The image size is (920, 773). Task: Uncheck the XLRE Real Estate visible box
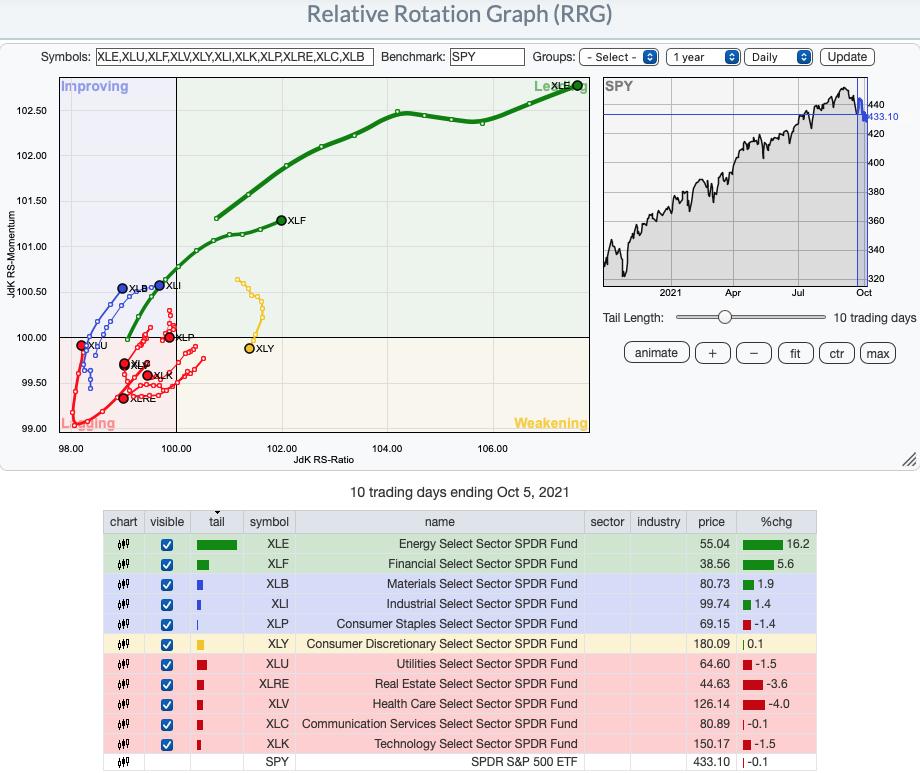click(x=167, y=684)
